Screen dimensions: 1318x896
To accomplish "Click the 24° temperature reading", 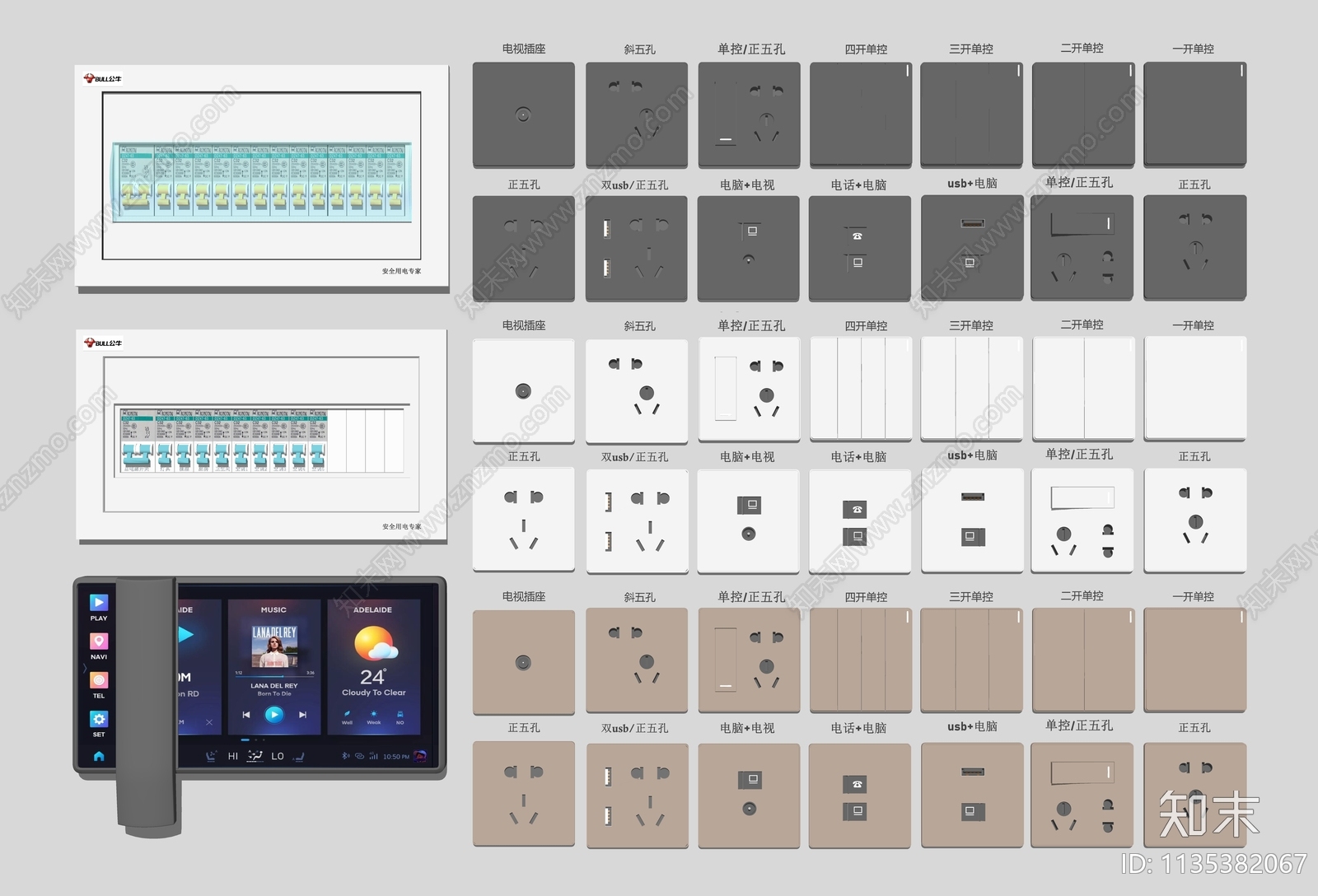I will tap(373, 676).
